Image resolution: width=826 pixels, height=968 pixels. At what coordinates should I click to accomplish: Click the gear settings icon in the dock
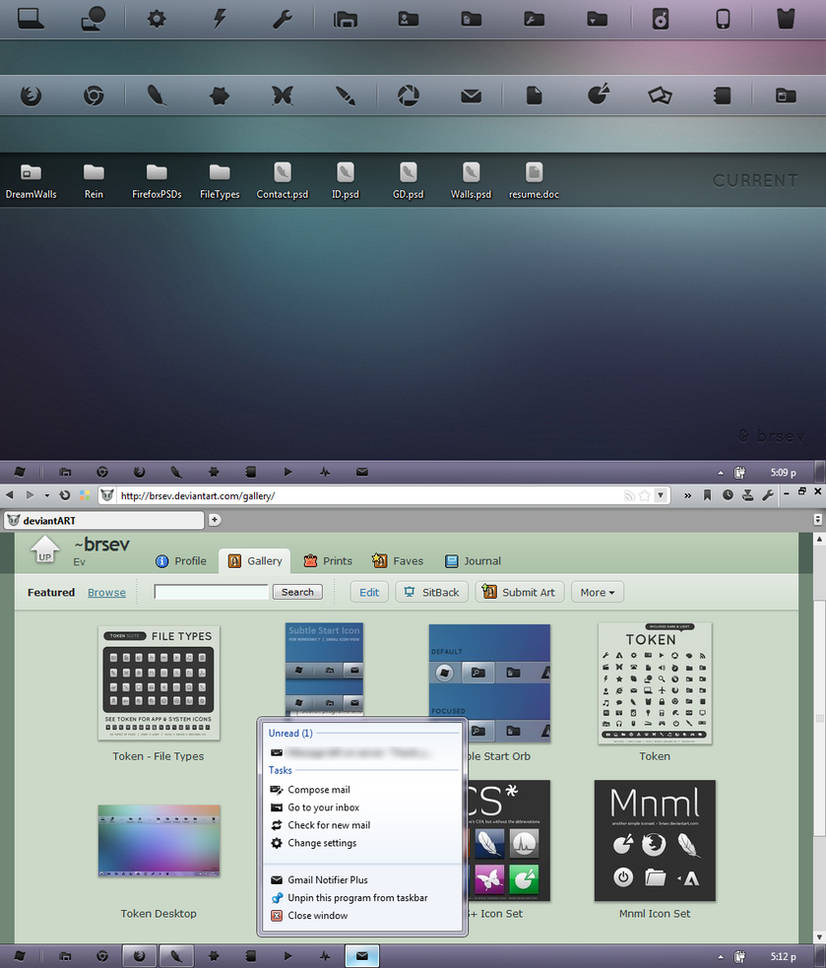(x=156, y=19)
